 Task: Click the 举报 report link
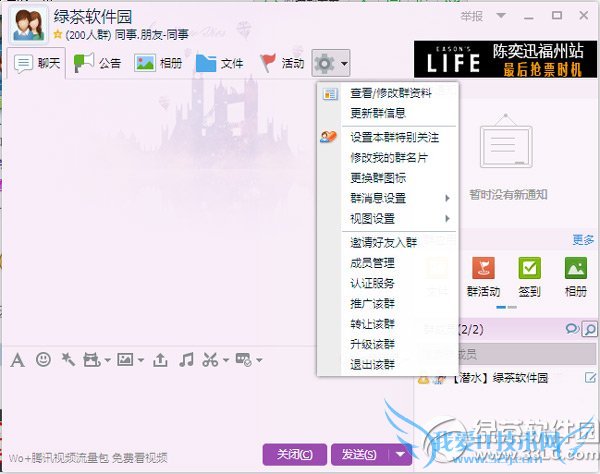471,16
